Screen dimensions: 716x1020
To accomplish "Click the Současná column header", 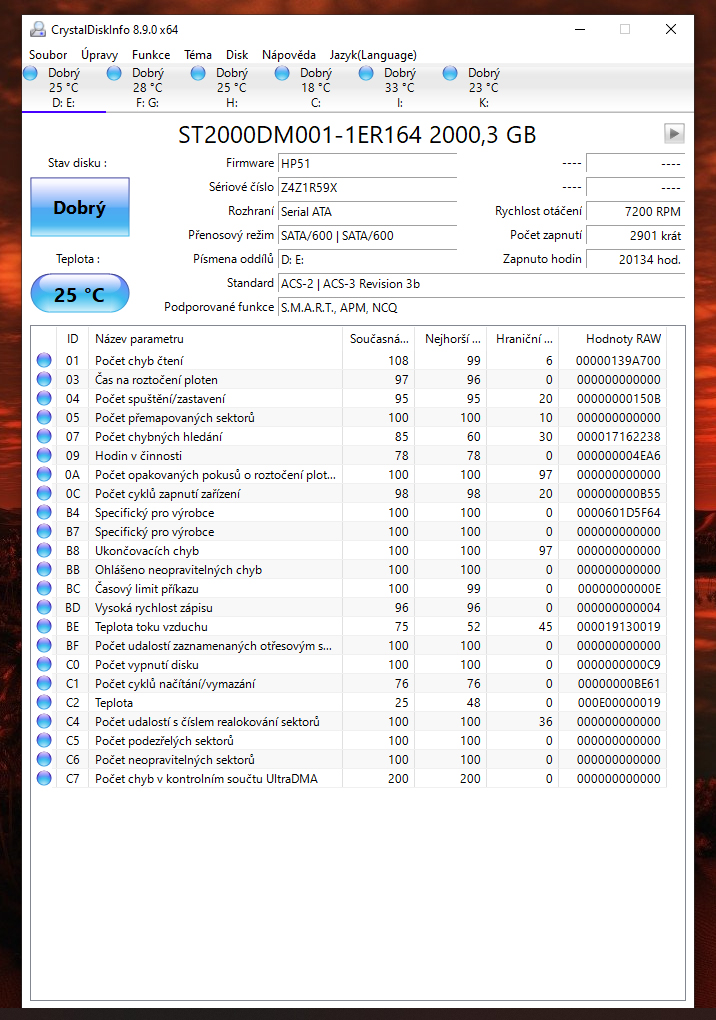I will 378,338.
